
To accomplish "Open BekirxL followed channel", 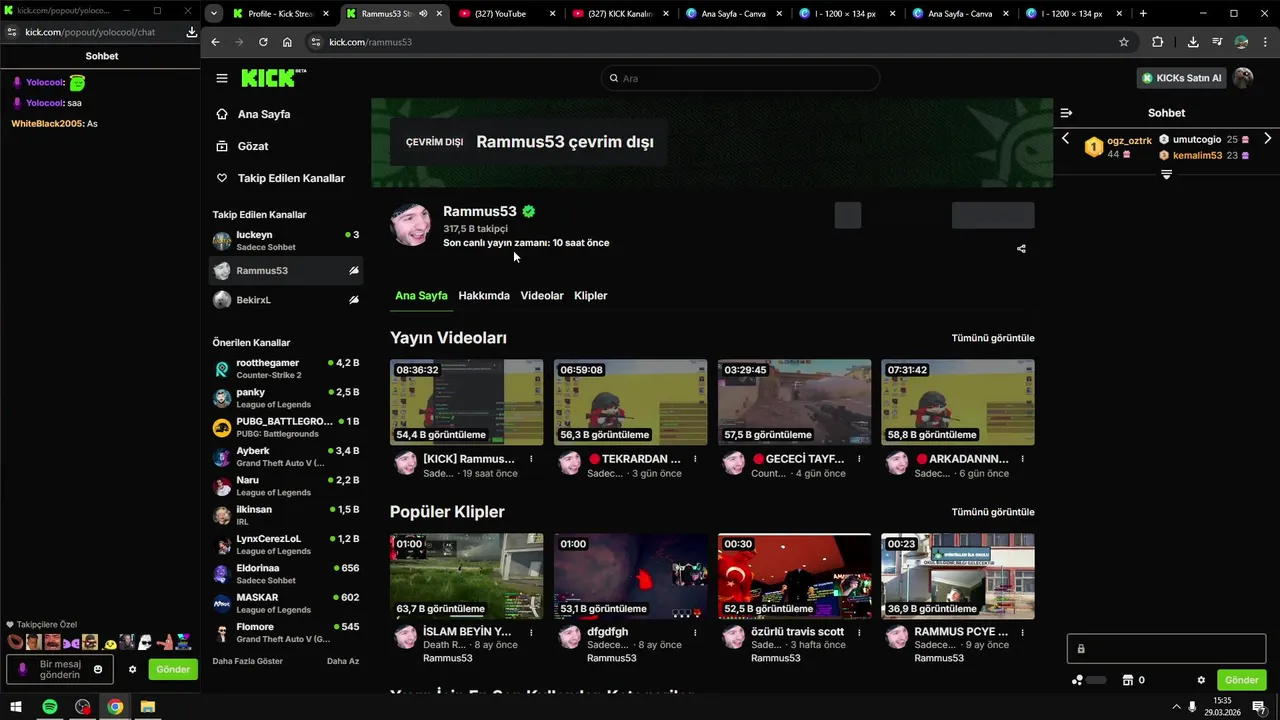I will (x=285, y=300).
